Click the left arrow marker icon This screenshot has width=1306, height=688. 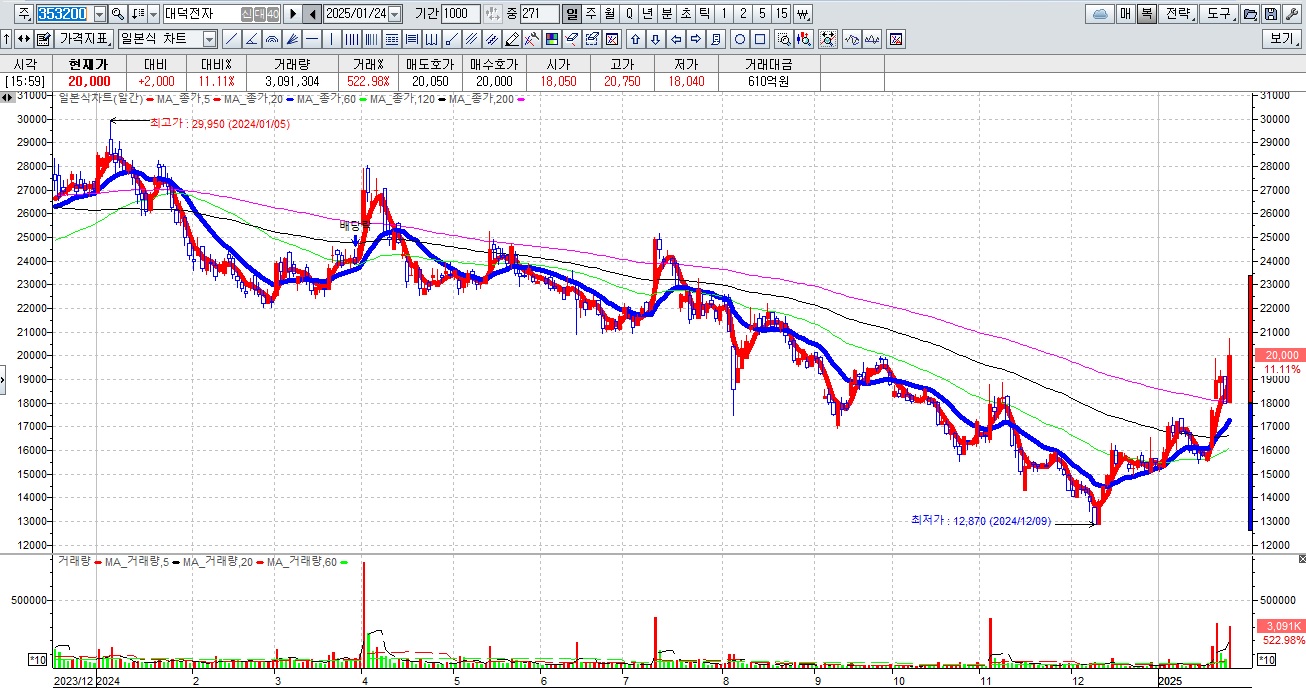[675, 39]
